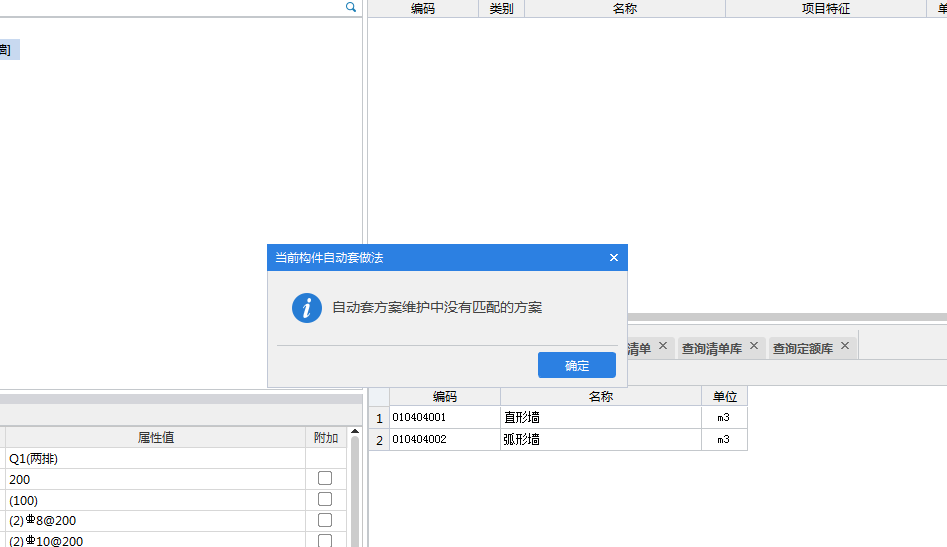Select the 弧形墙 name cell
This screenshot has width=947, height=547.
600,440
